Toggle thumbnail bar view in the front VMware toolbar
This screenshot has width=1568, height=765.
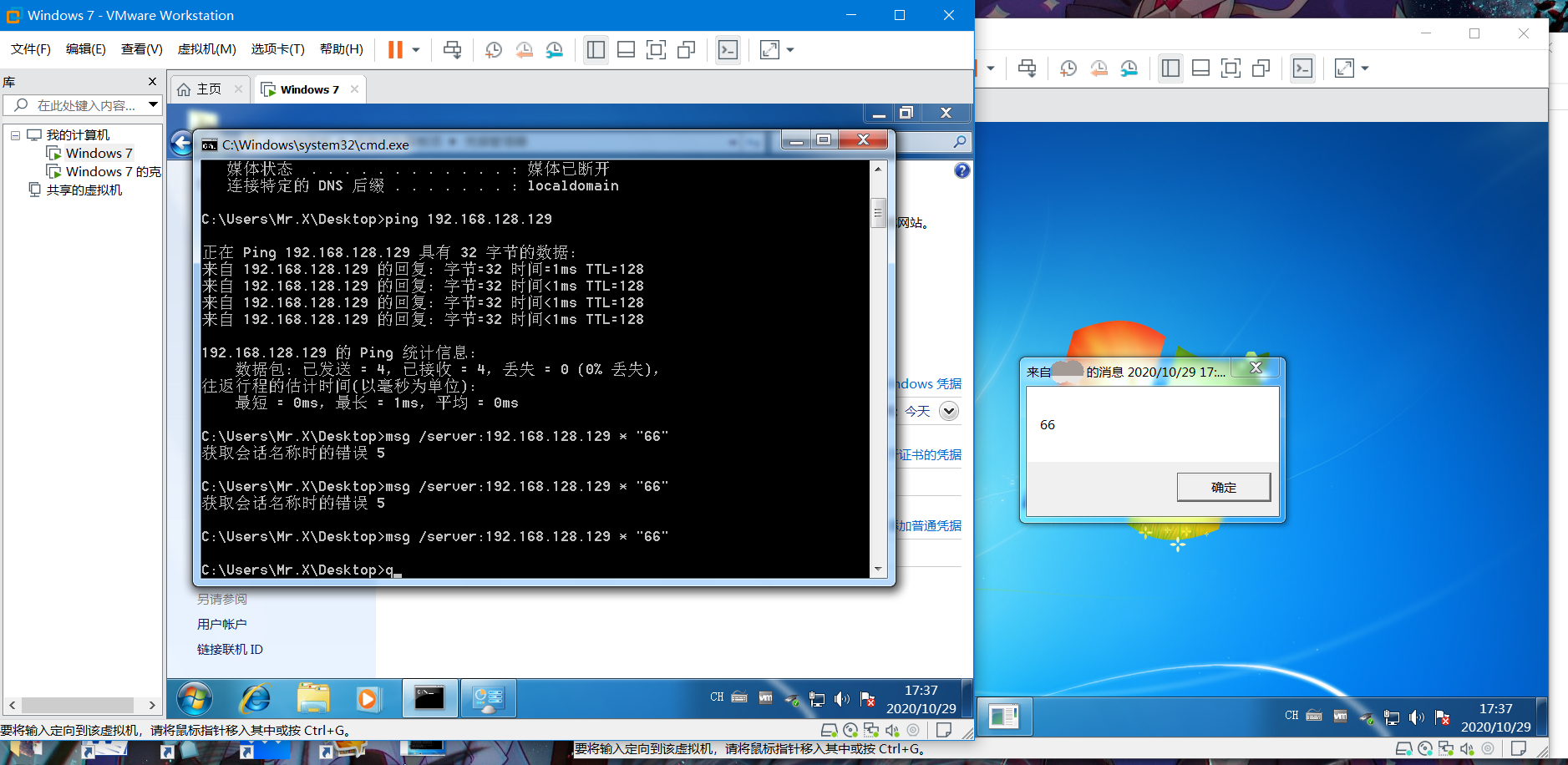(626, 50)
